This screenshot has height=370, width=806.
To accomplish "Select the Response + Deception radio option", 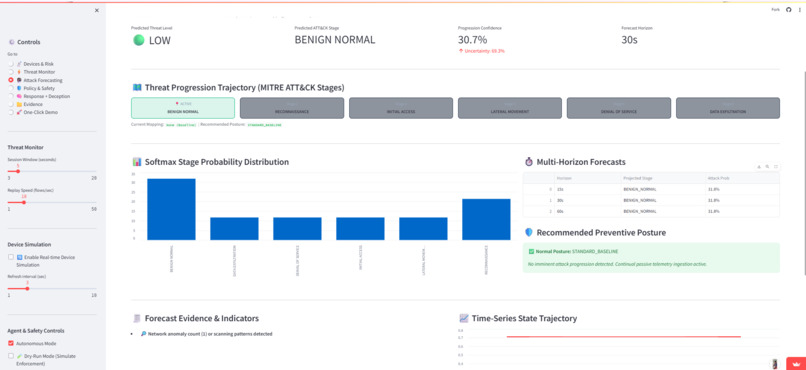I will tap(11, 96).
